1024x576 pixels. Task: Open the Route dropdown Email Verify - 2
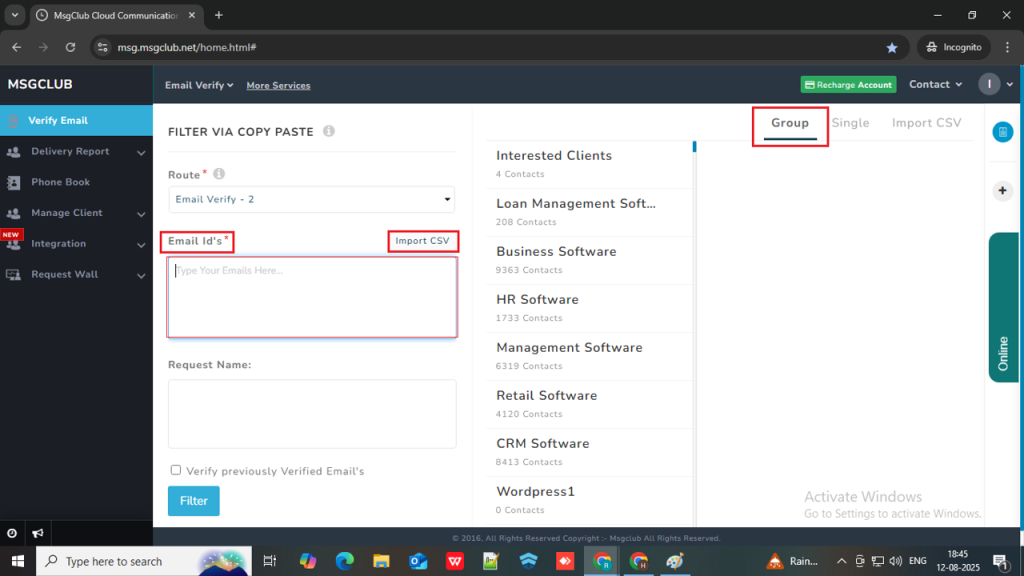tap(312, 199)
